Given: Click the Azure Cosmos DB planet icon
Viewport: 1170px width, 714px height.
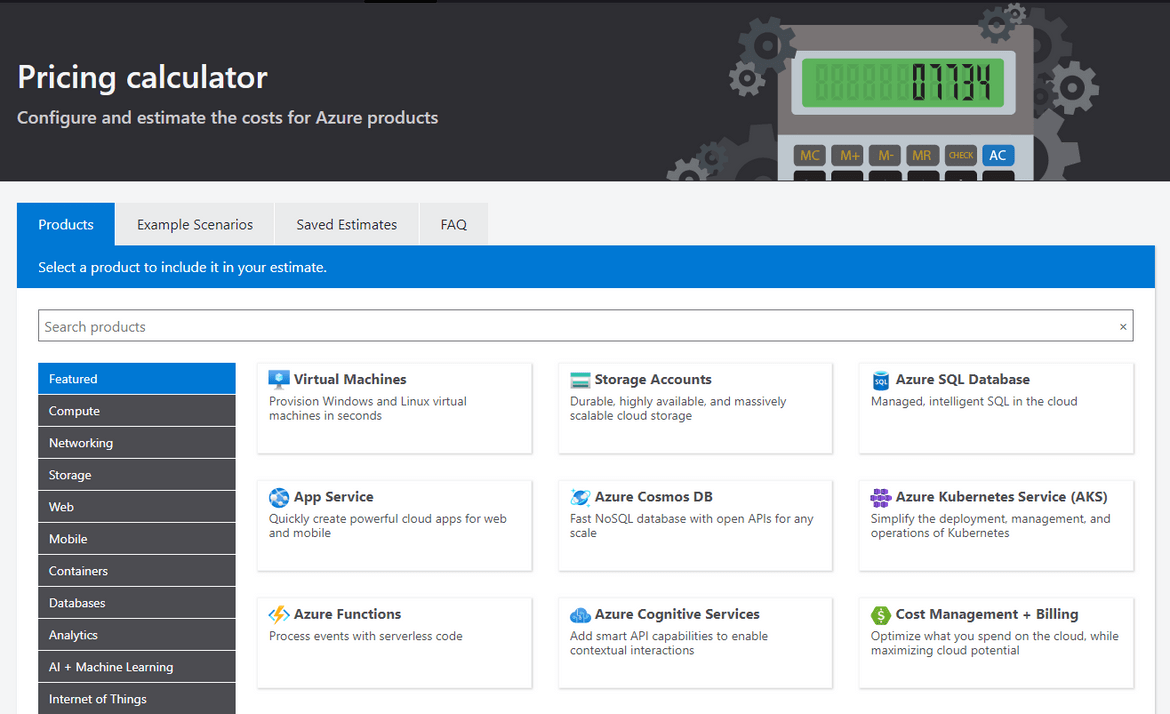Looking at the screenshot, I should (x=580, y=497).
